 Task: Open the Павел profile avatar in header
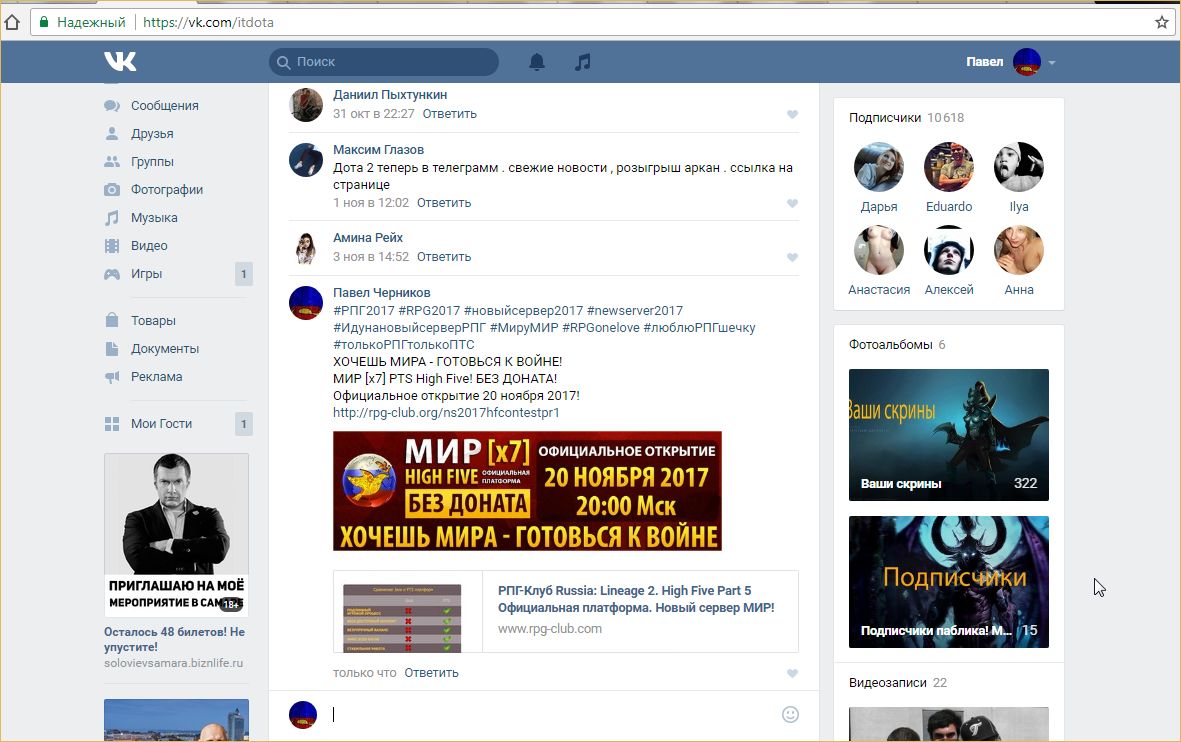tap(1027, 62)
